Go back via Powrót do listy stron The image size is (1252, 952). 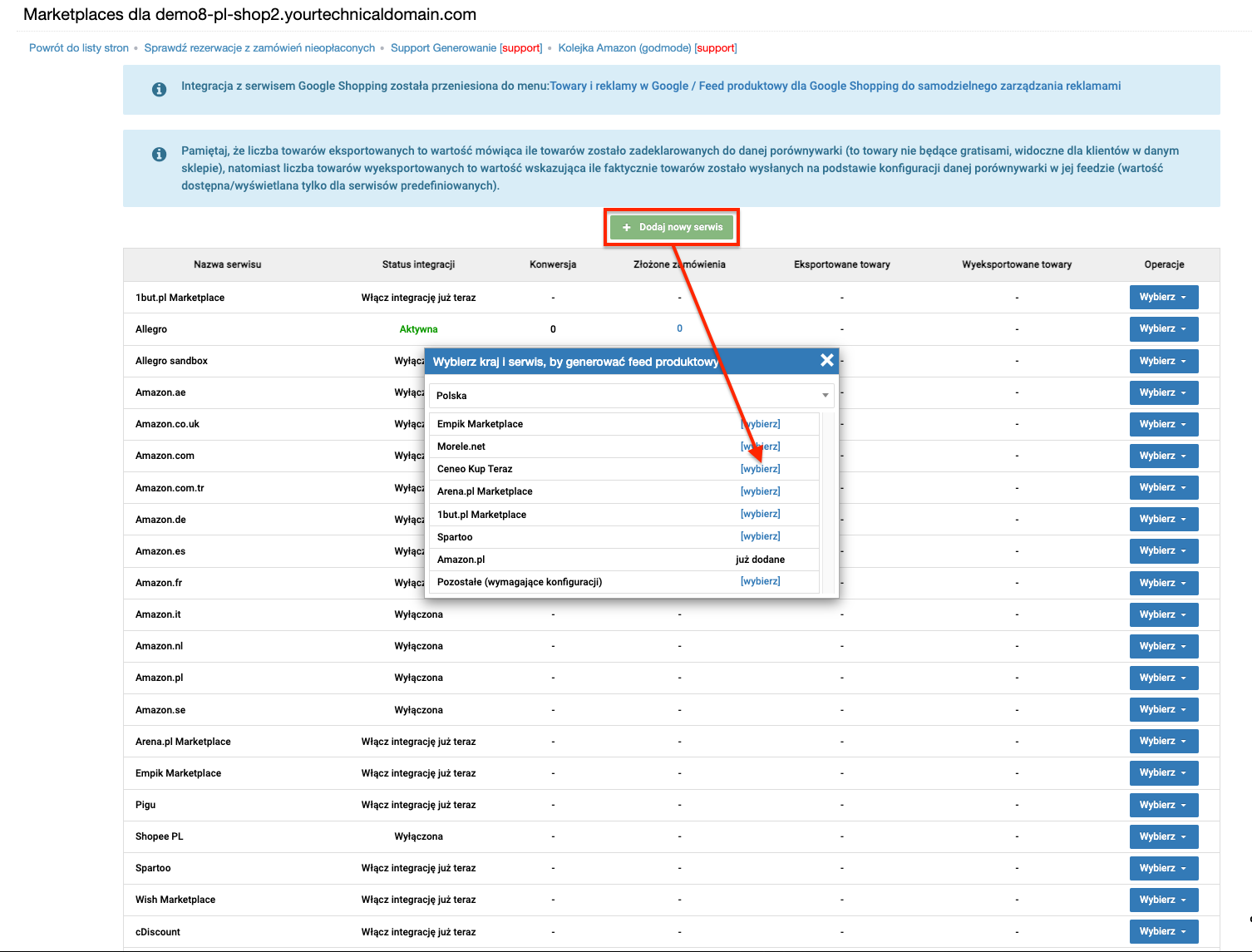tap(79, 47)
